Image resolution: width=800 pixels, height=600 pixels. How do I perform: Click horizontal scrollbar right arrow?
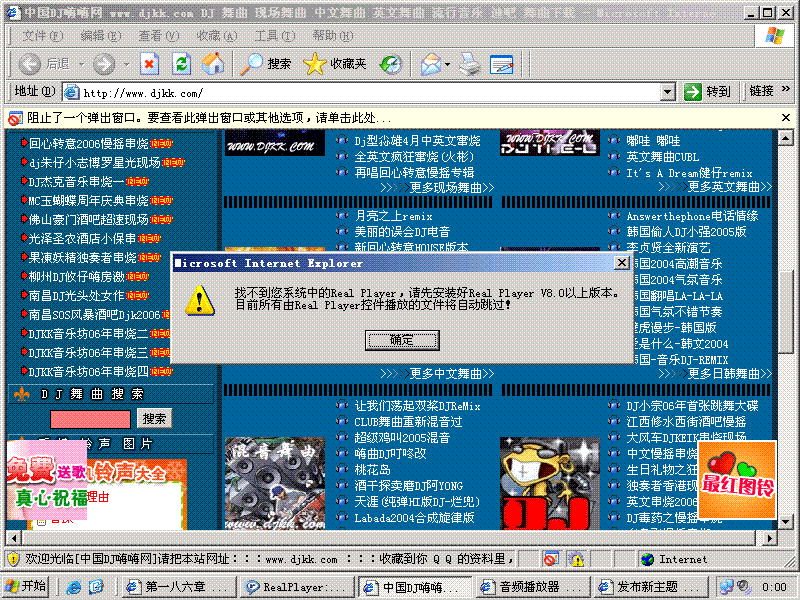click(x=769, y=538)
